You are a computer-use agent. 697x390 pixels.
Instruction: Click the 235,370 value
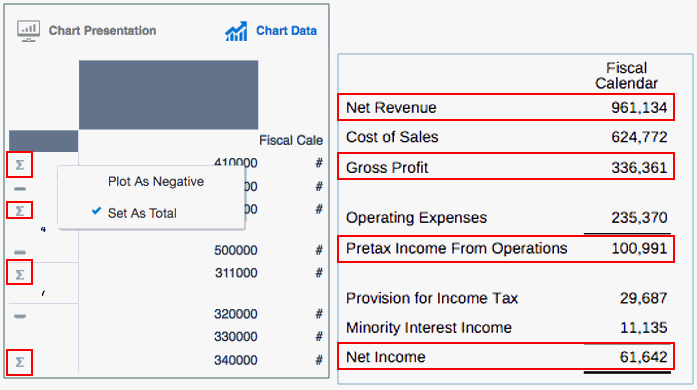point(639,217)
